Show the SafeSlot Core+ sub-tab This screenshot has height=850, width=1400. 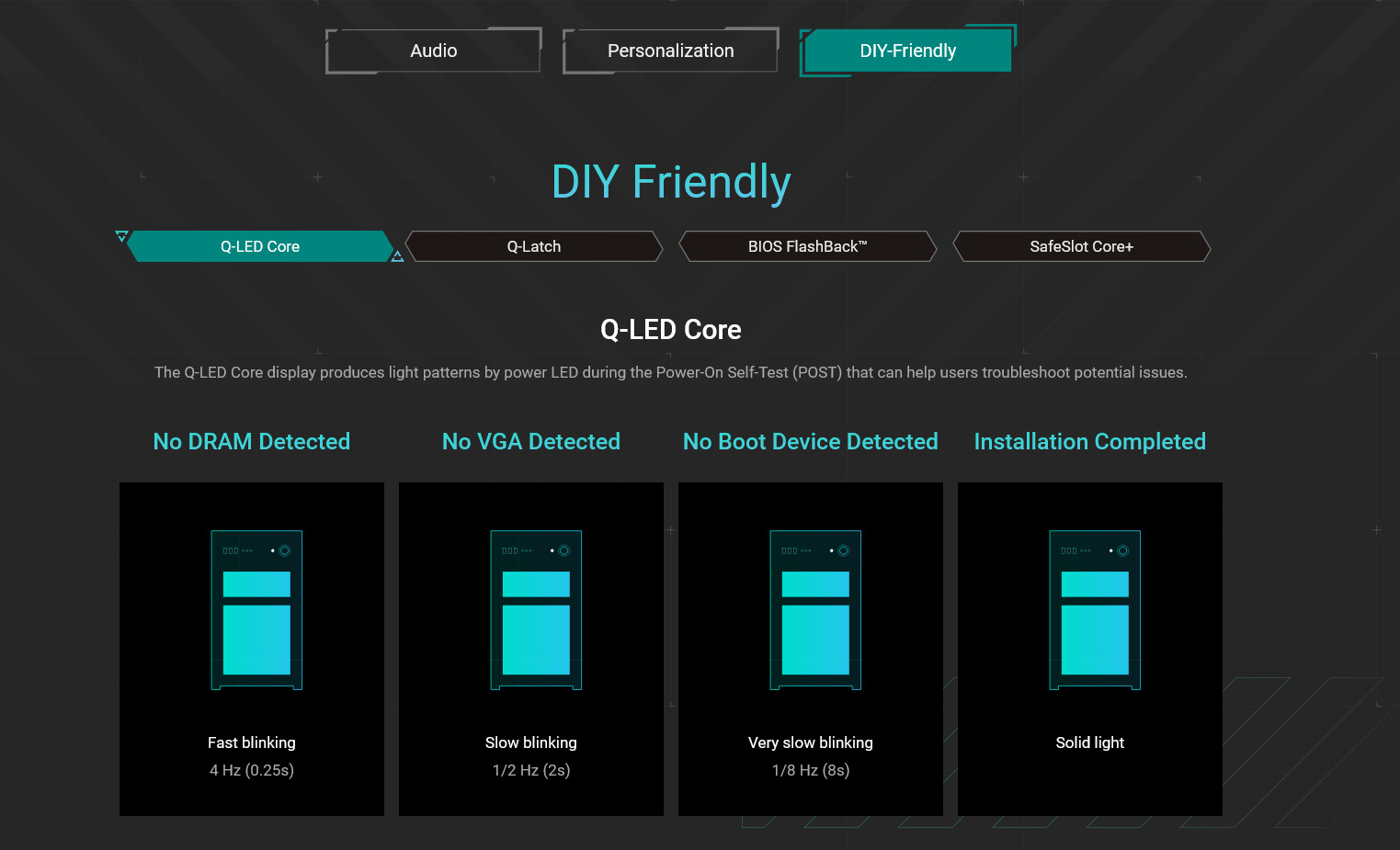pyautogui.click(x=1082, y=246)
